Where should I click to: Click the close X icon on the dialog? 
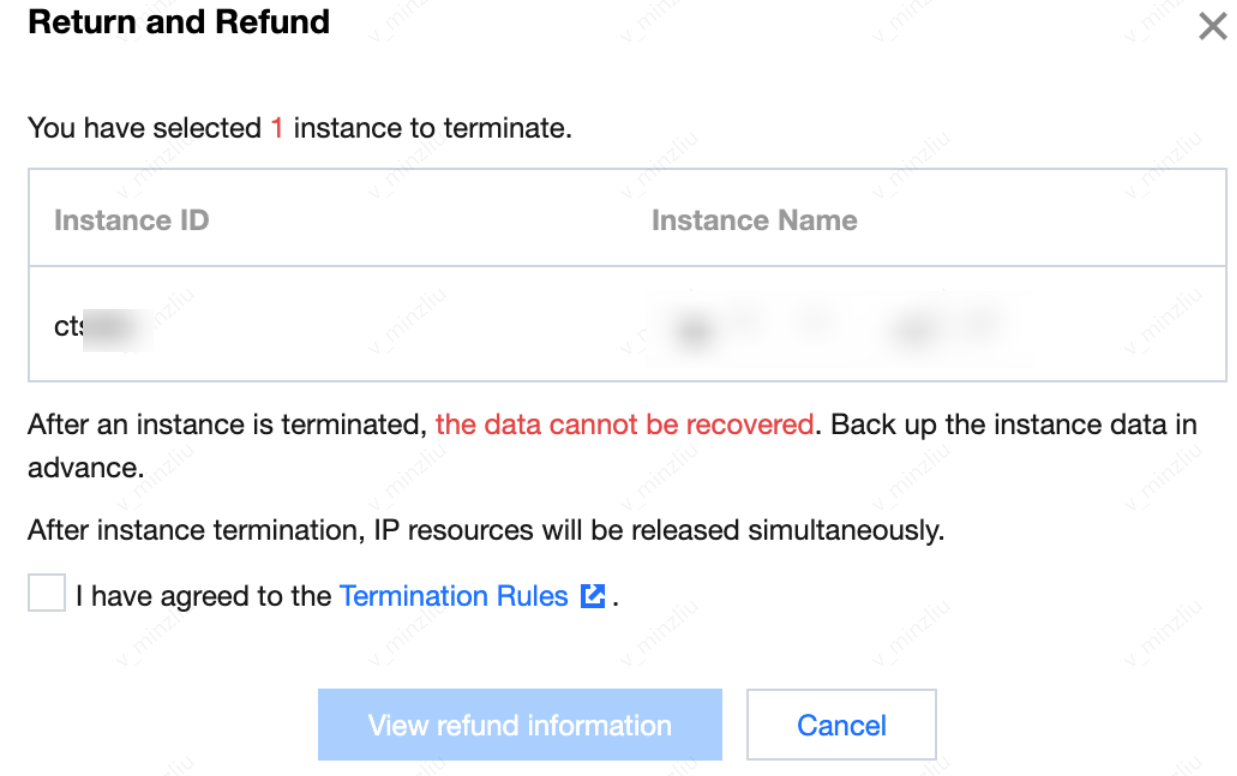(1212, 26)
